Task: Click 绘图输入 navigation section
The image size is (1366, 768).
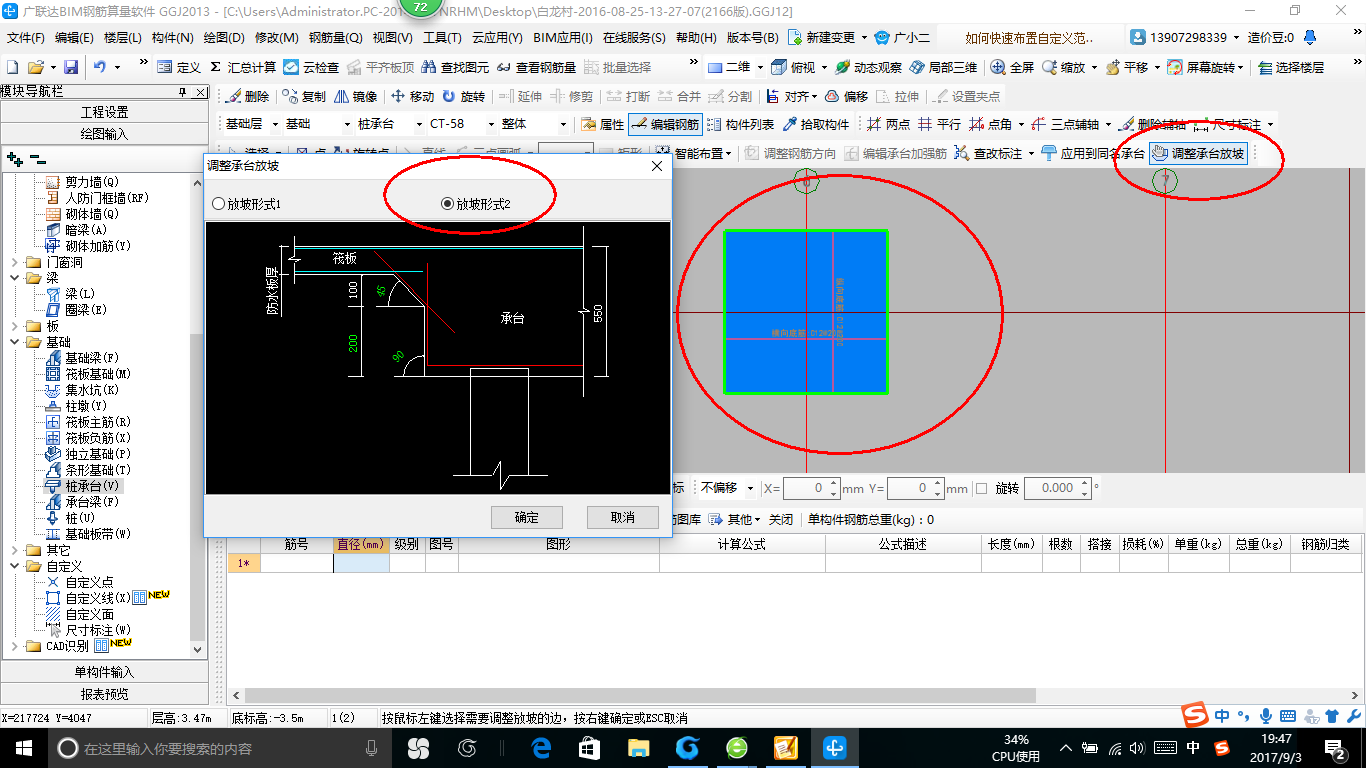Action: 105,134
